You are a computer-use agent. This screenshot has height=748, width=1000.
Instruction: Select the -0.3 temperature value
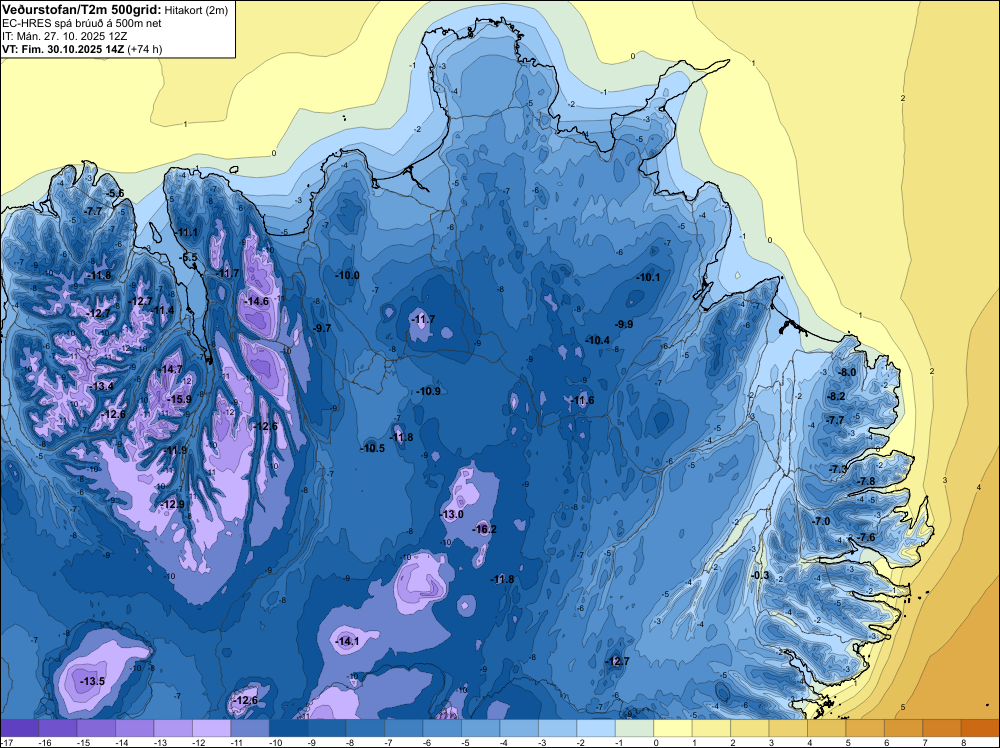coord(761,575)
